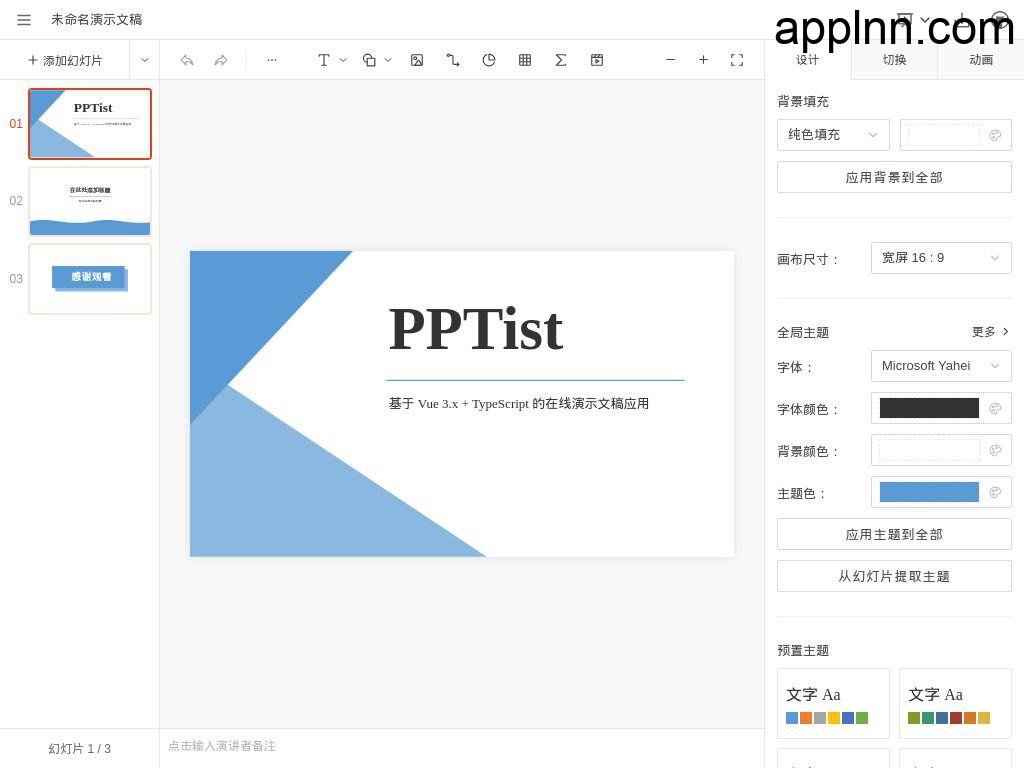Insert an image from the toolbar
This screenshot has width=1024, height=768.
click(x=417, y=60)
